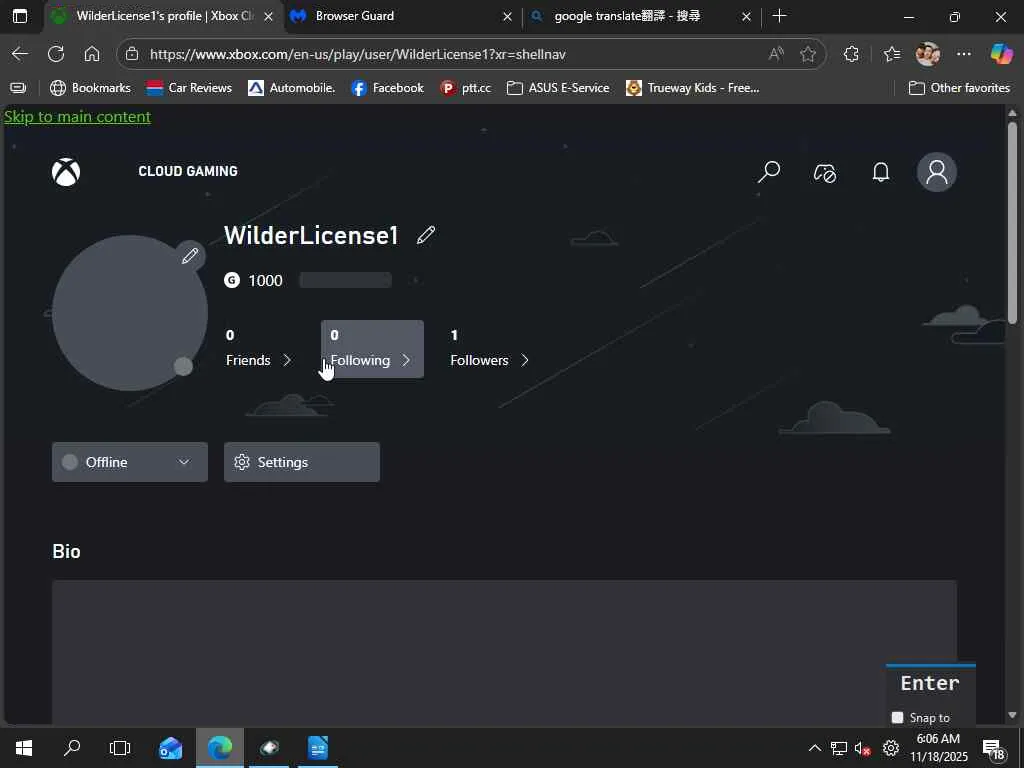Viewport: 1024px width, 768px height.
Task: Open Edge settings and more menu
Action: tap(963, 54)
